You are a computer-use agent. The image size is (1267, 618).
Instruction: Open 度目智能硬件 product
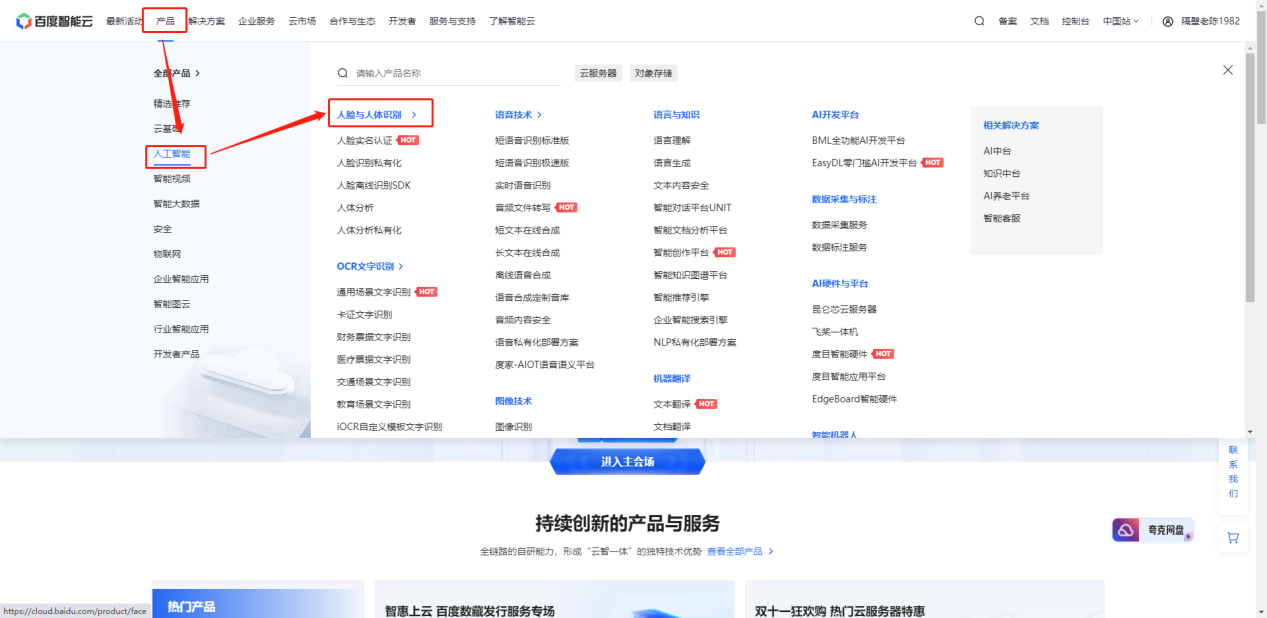coord(840,354)
